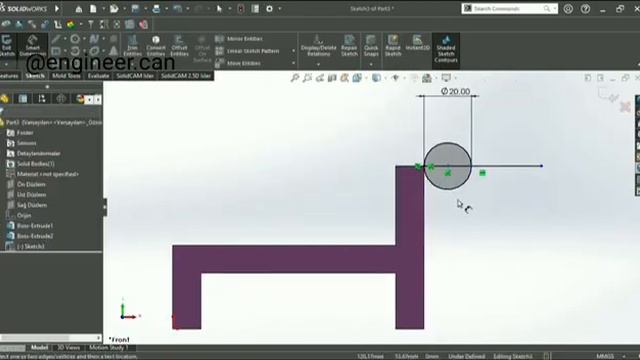Open the DisplayManager tab
Image resolution: width=640 pixels, height=360 pixels.
click(x=80, y=98)
